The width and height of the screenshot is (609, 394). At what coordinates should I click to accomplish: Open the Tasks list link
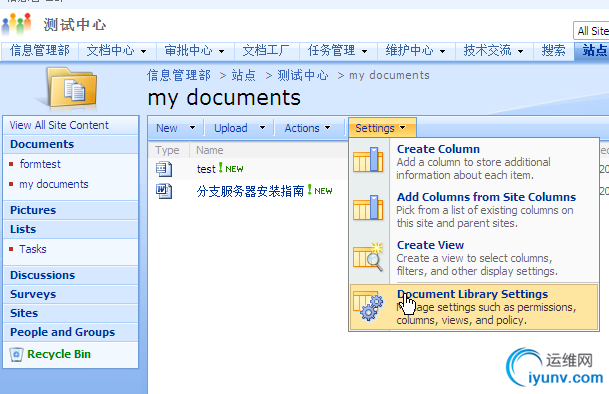pos(33,249)
